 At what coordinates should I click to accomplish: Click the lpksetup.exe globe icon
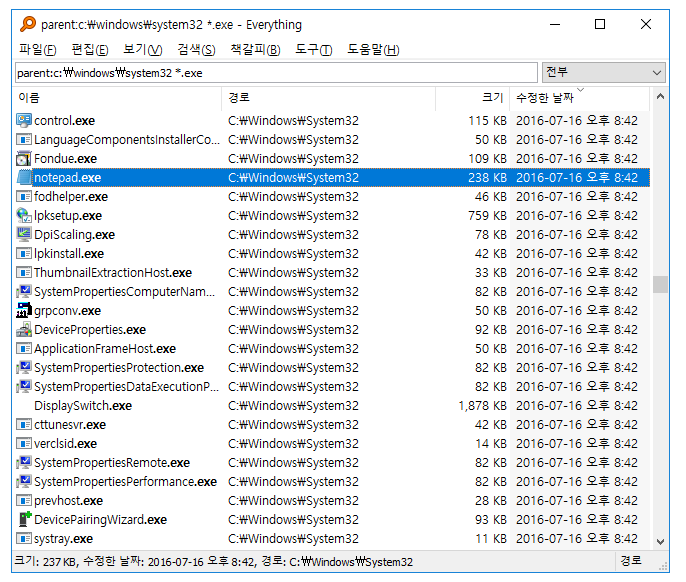(x=24, y=215)
